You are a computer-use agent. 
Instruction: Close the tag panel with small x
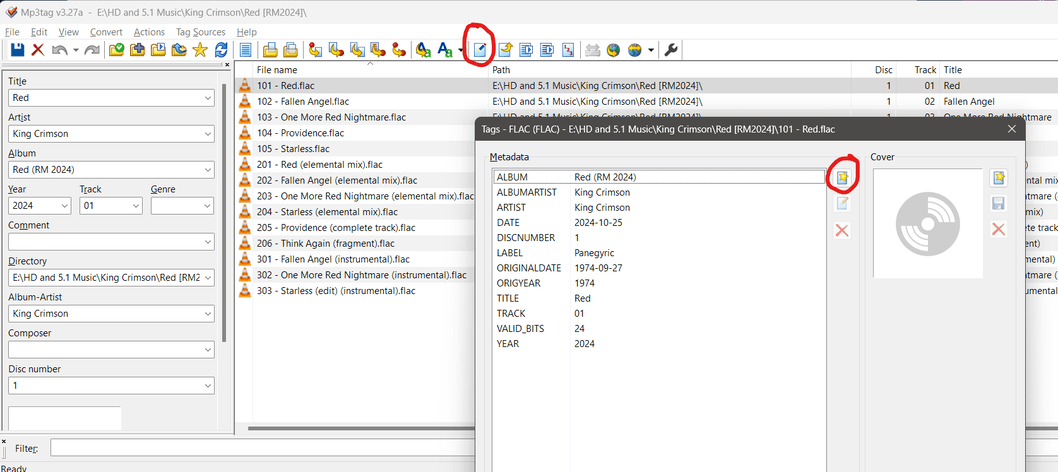(x=227, y=65)
